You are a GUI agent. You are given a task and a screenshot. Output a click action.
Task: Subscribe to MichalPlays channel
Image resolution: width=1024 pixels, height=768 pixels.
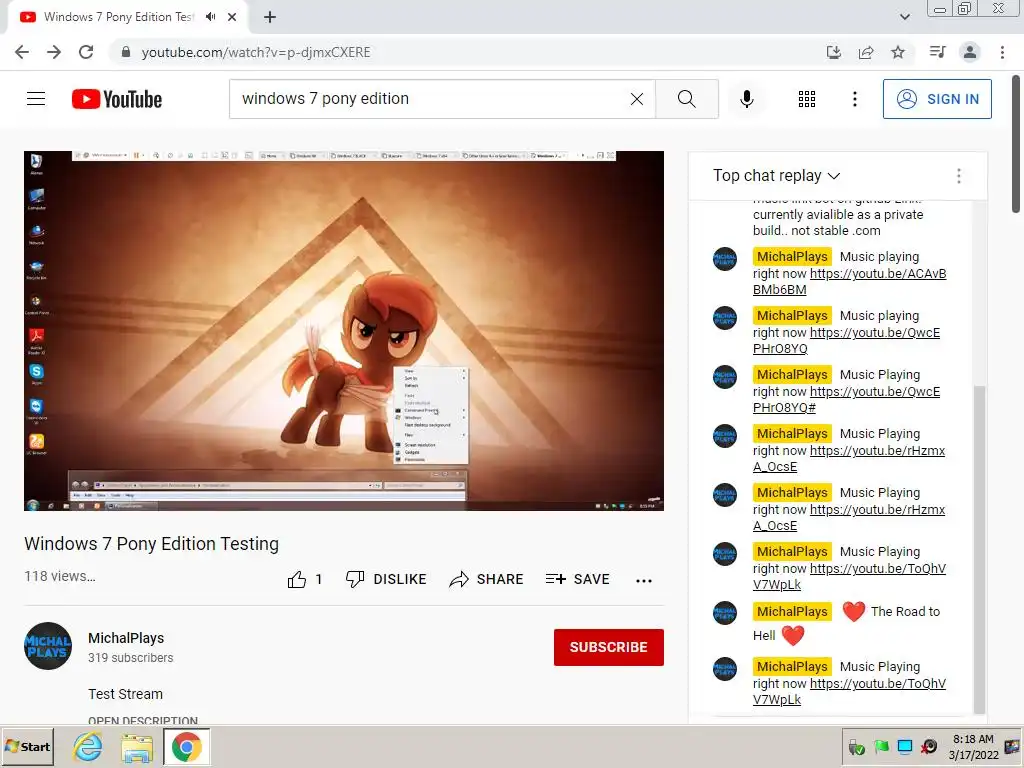tap(609, 647)
